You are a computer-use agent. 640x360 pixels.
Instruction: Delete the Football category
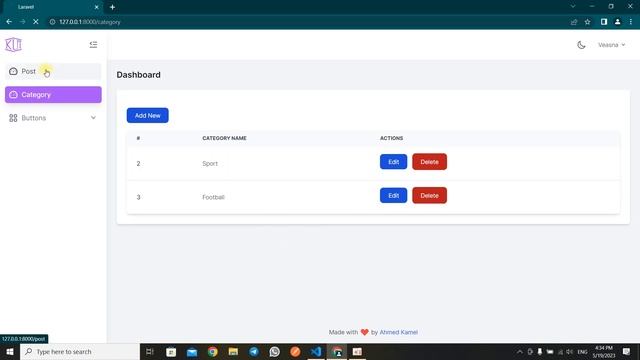click(x=429, y=196)
